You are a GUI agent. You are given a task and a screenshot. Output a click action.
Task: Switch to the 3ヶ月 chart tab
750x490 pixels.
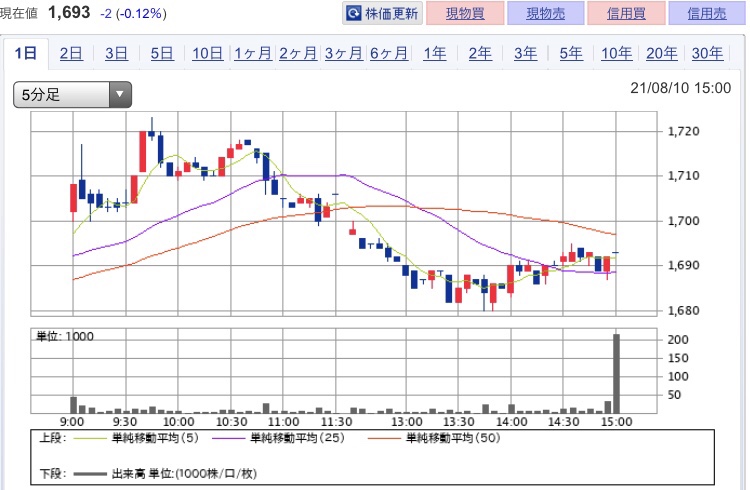tap(343, 53)
